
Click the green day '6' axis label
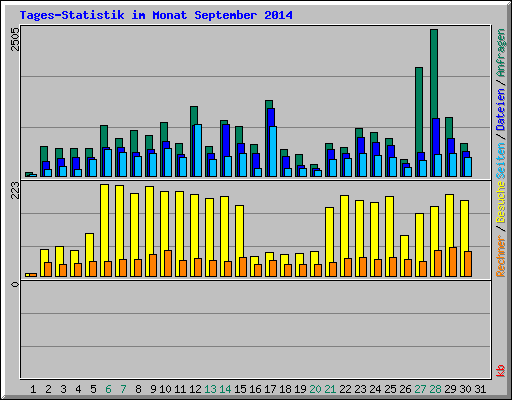(108, 389)
